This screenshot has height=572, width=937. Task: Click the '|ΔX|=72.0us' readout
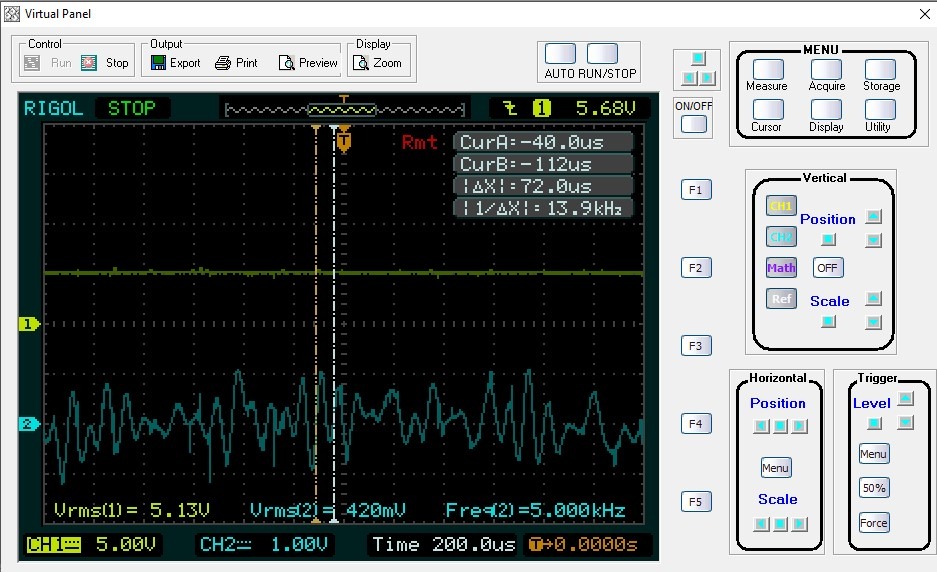543,186
